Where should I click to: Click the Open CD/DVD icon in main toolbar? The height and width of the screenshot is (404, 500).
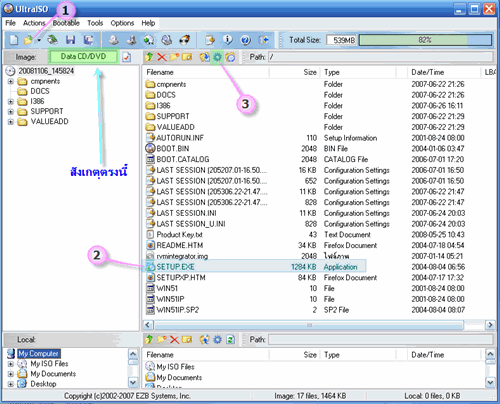click(52, 40)
